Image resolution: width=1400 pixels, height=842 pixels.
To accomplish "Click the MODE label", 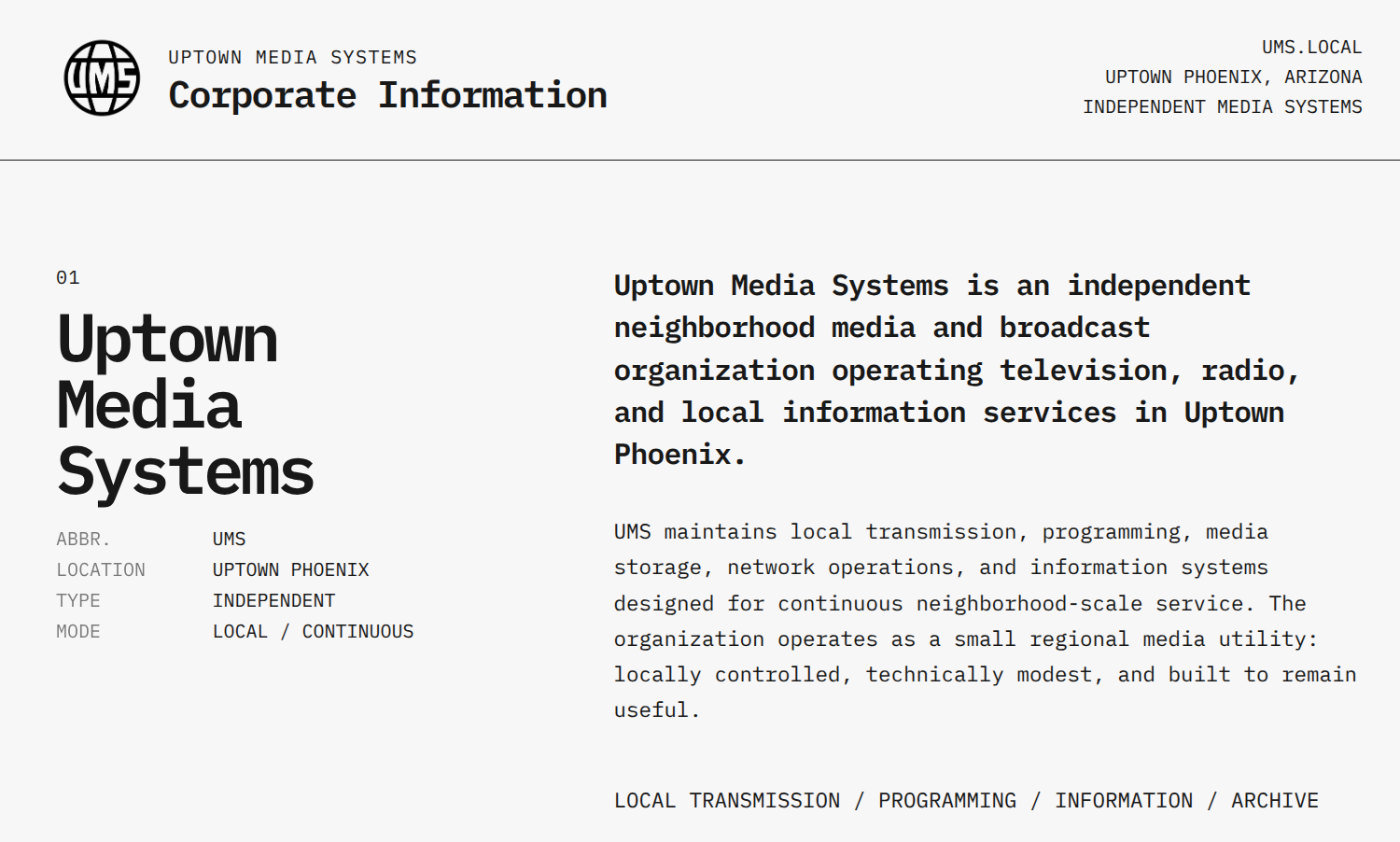I will [78, 631].
